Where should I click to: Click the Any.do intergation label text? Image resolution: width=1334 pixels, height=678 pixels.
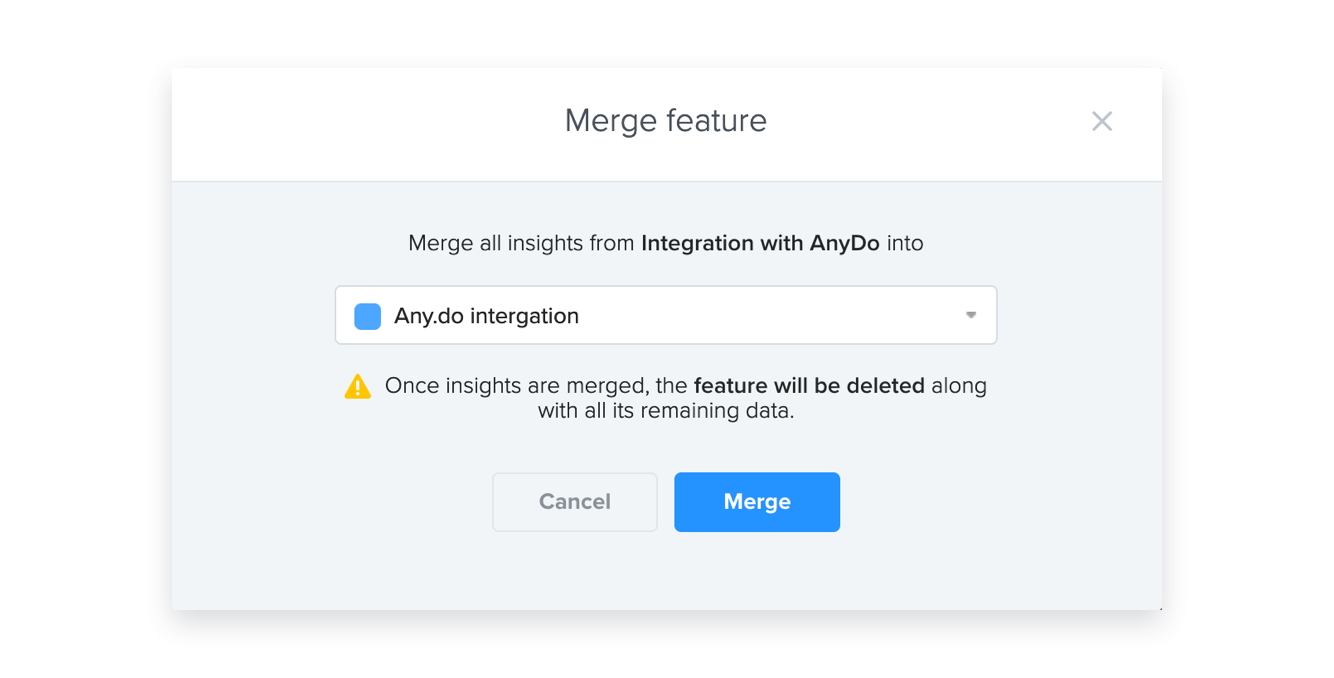click(487, 316)
